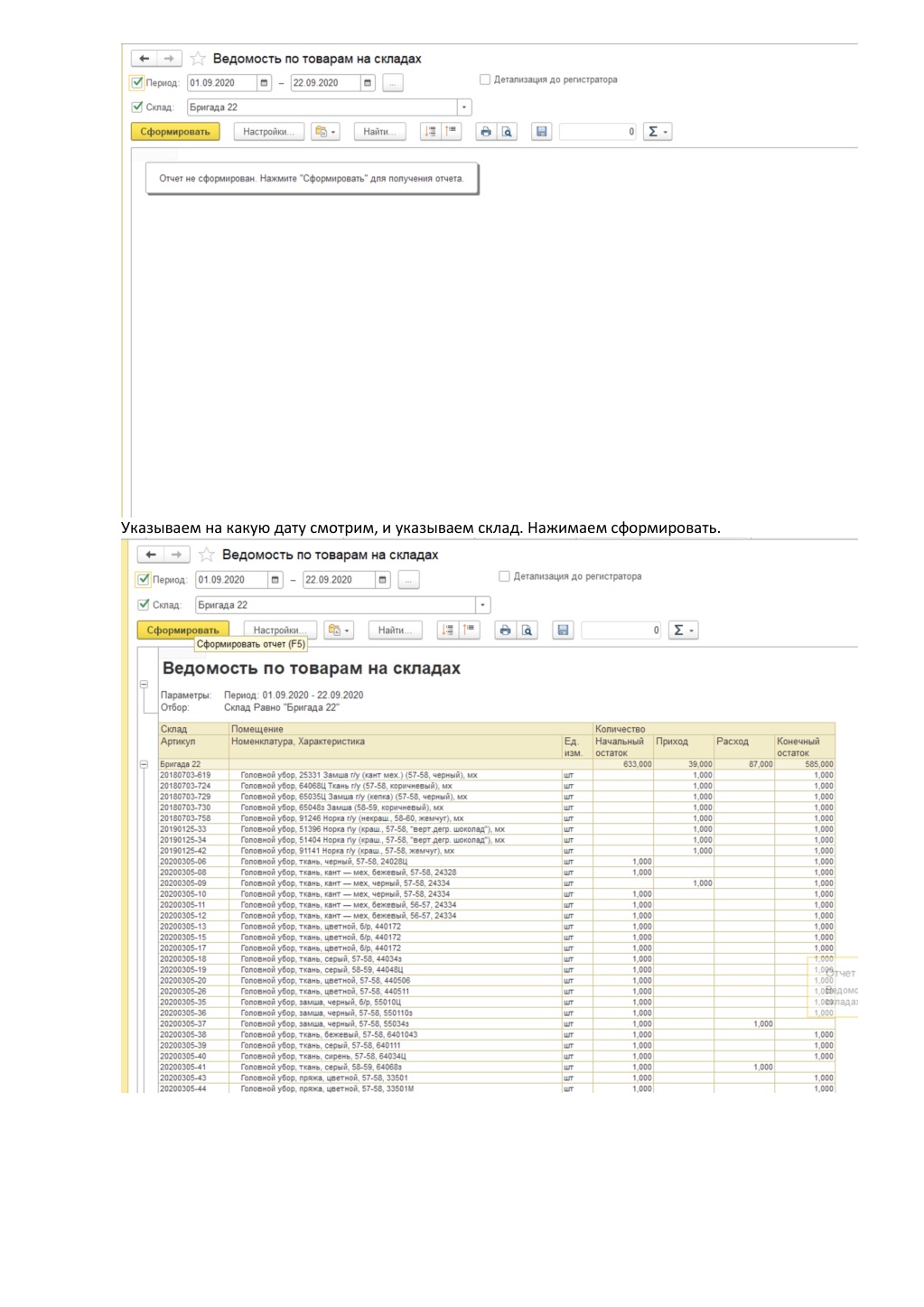The width and height of the screenshot is (924, 1307).
Task: Click the sum value field in lower screenshot
Action: (x=622, y=630)
